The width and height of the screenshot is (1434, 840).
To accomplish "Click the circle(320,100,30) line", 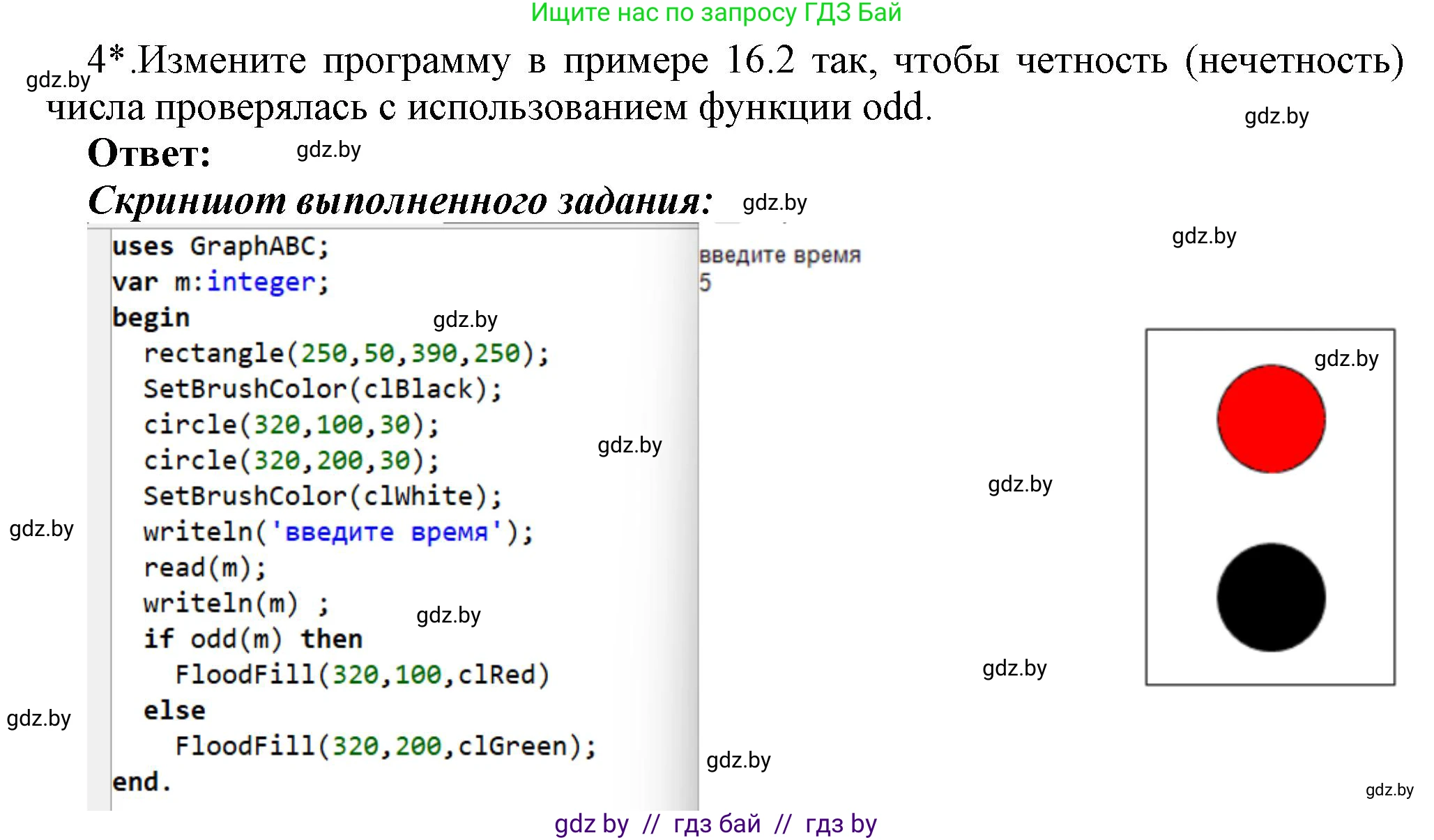I will click(x=291, y=425).
